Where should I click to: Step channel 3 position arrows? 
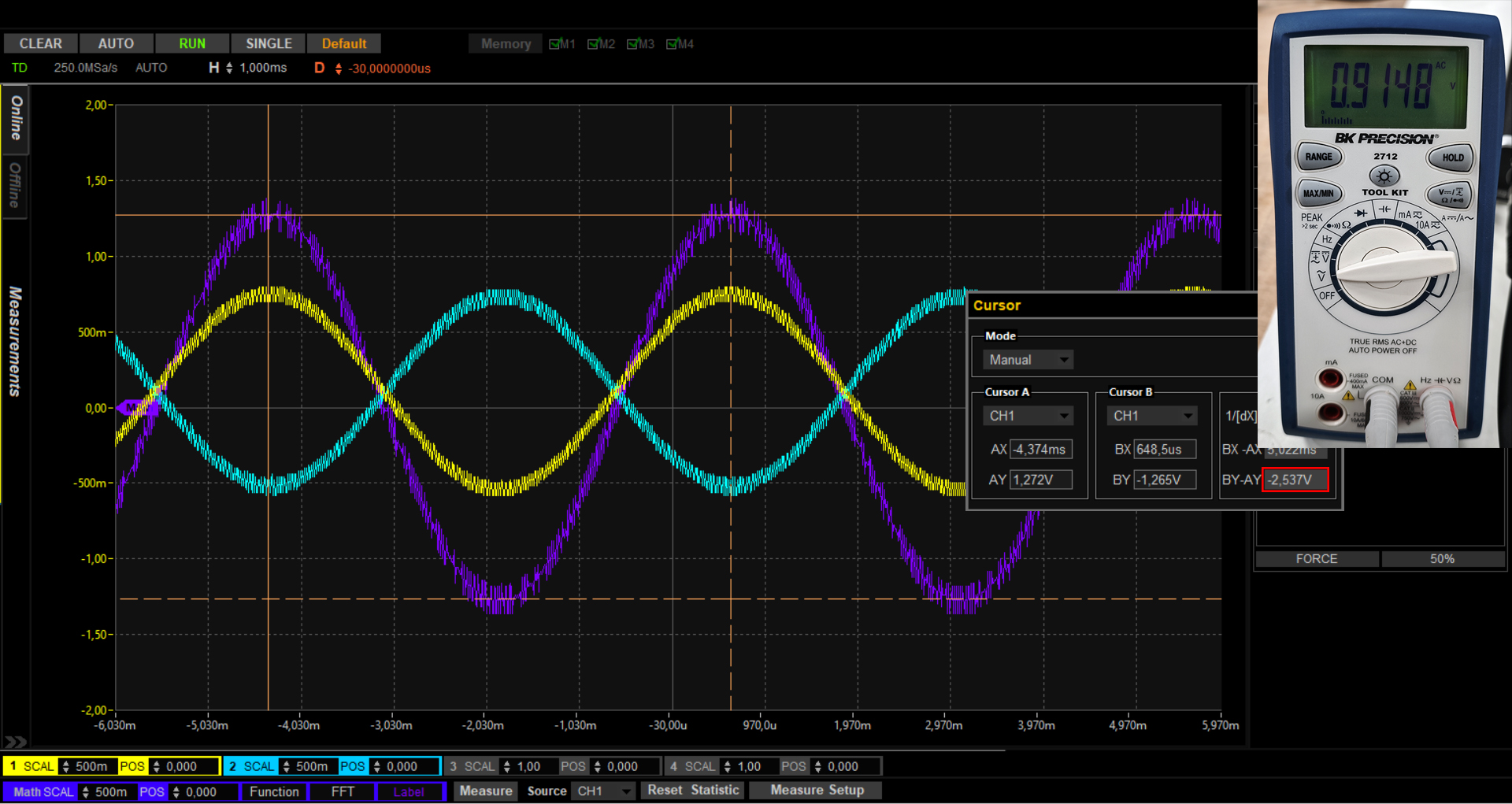598,766
